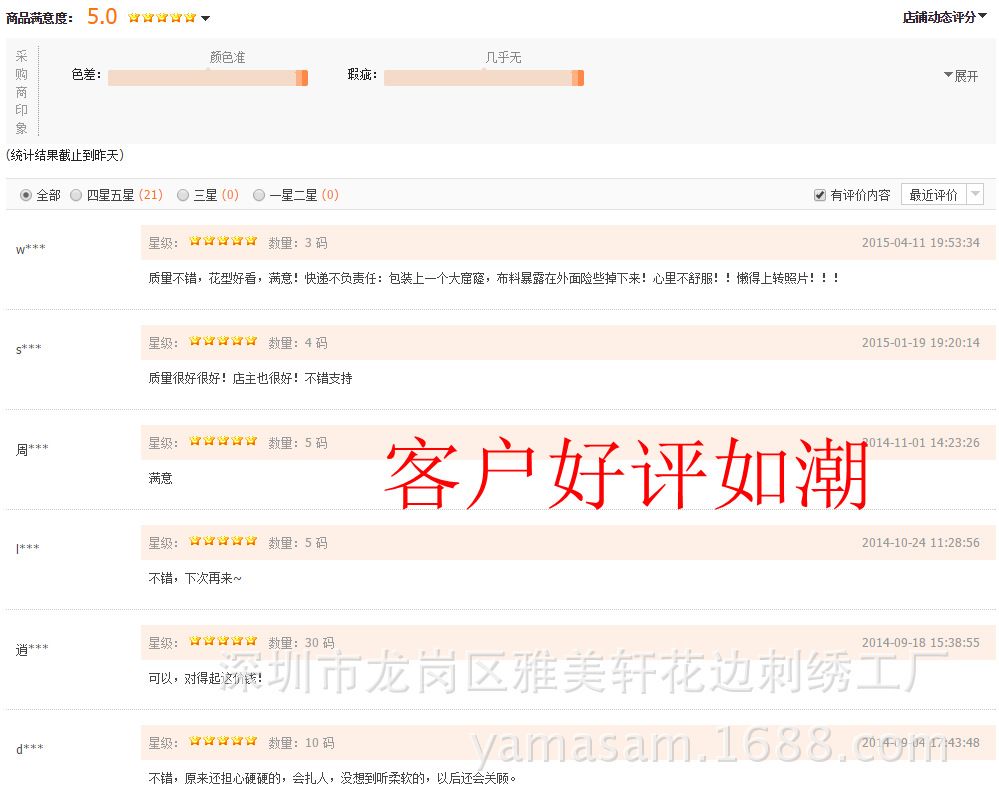The height and width of the screenshot is (809, 999).
Task: Open the 最近评价 sort dropdown
Action: [x=942, y=195]
